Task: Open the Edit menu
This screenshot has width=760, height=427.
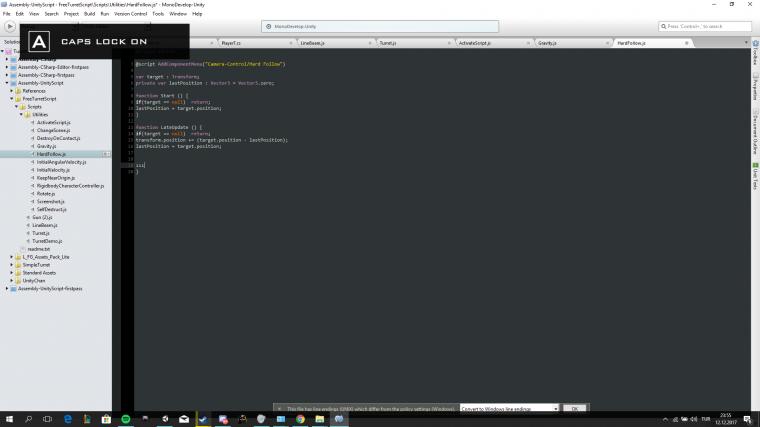Action: (19, 14)
